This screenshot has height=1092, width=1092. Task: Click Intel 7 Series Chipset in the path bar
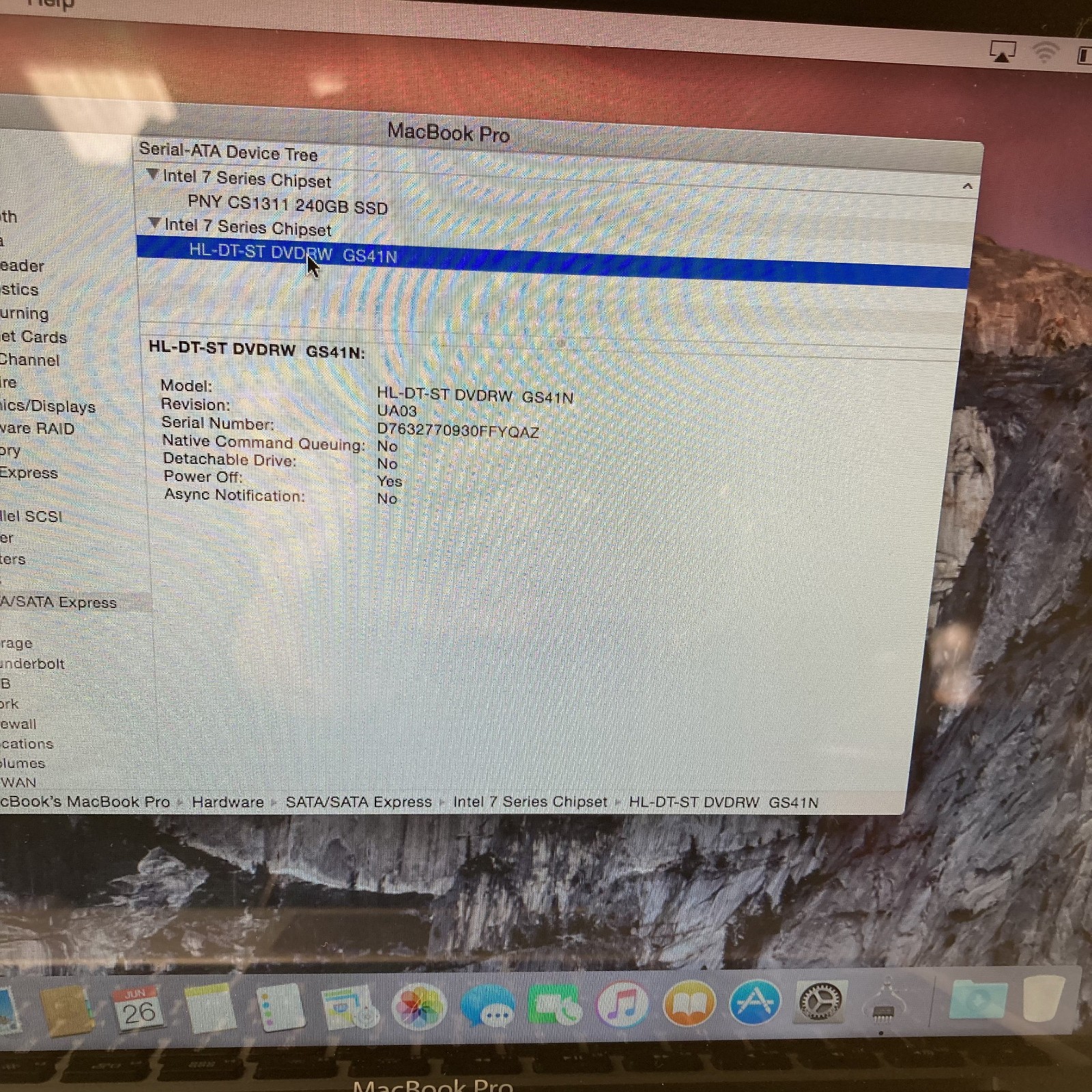tap(530, 802)
